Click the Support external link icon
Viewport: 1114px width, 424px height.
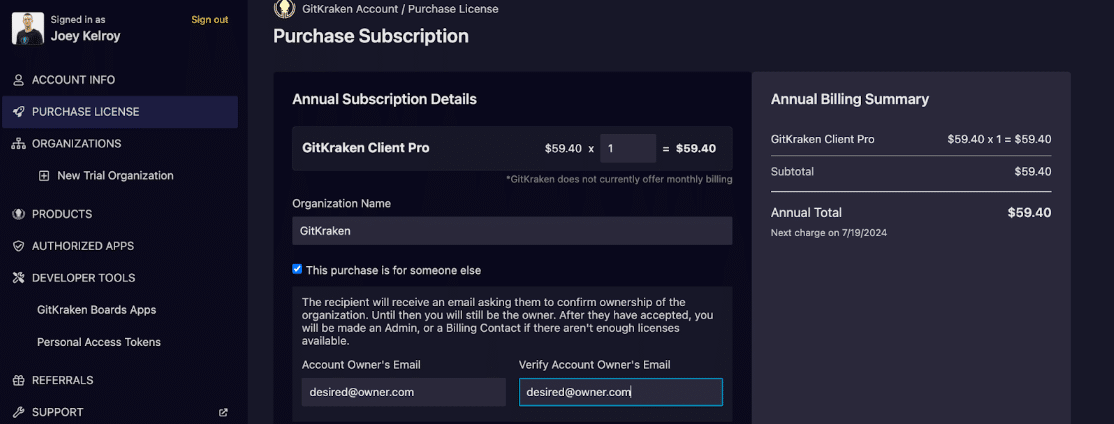pos(223,412)
